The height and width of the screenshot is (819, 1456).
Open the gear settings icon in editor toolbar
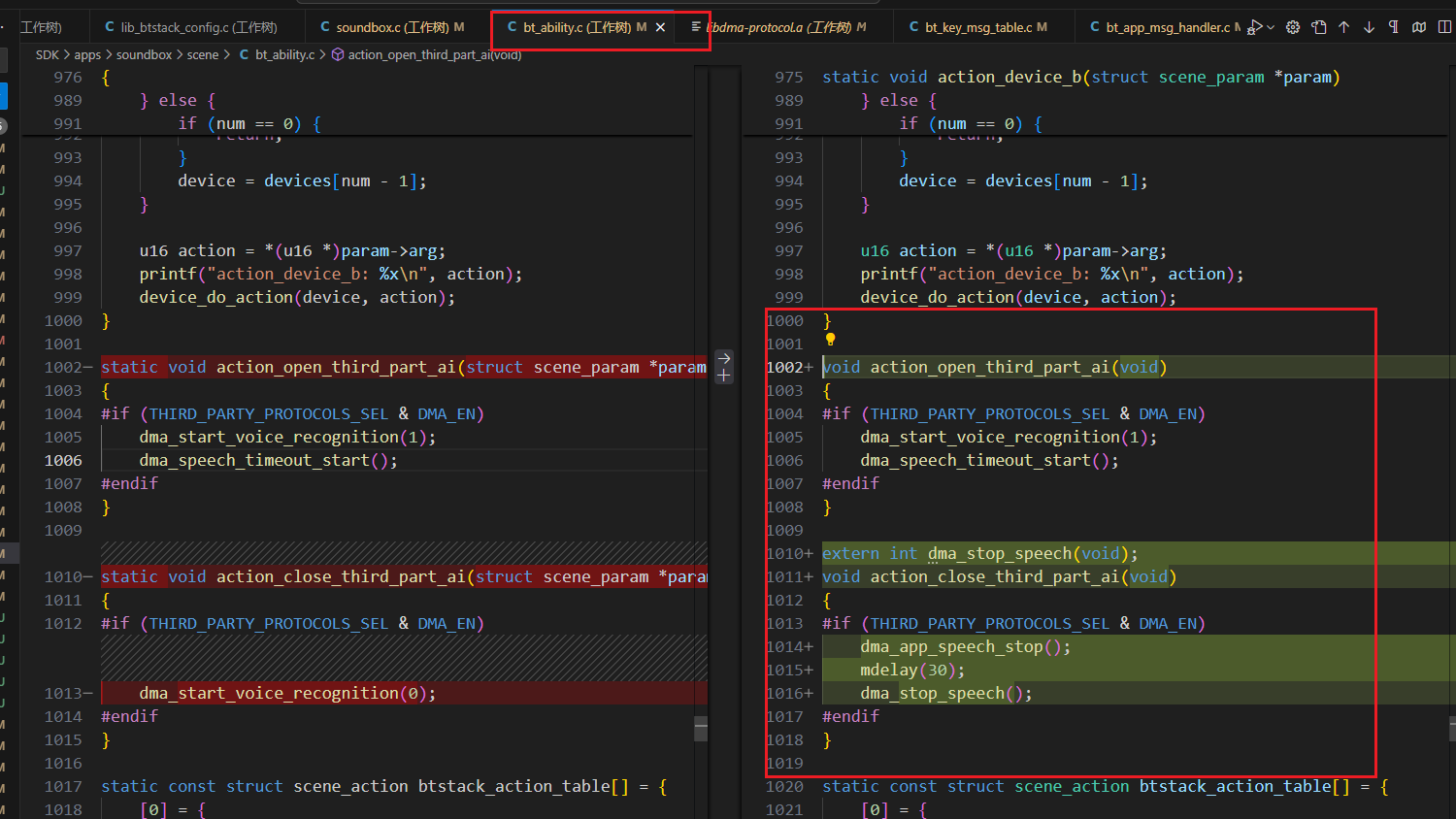pyautogui.click(x=1293, y=27)
